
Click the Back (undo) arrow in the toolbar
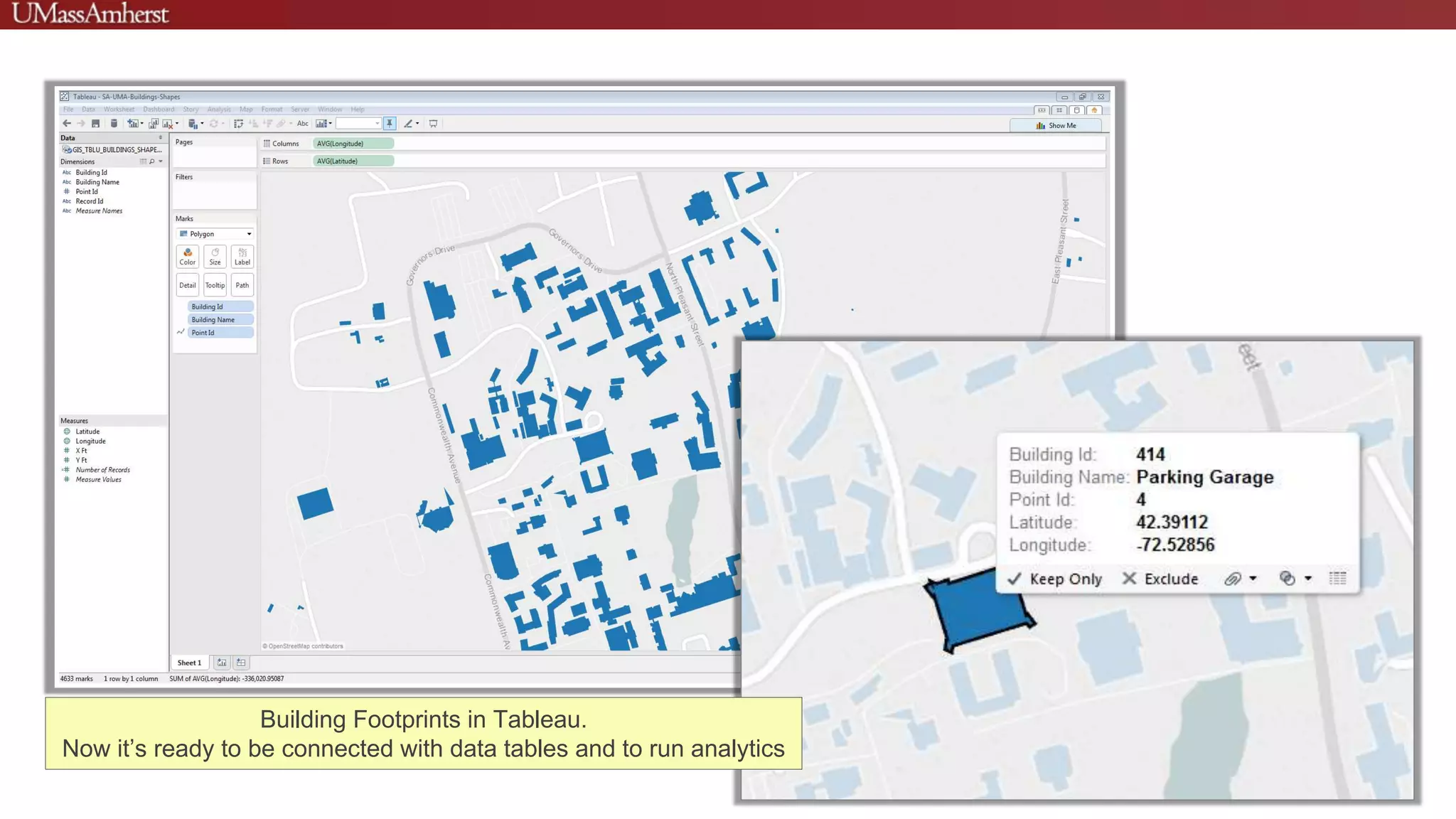click(67, 123)
